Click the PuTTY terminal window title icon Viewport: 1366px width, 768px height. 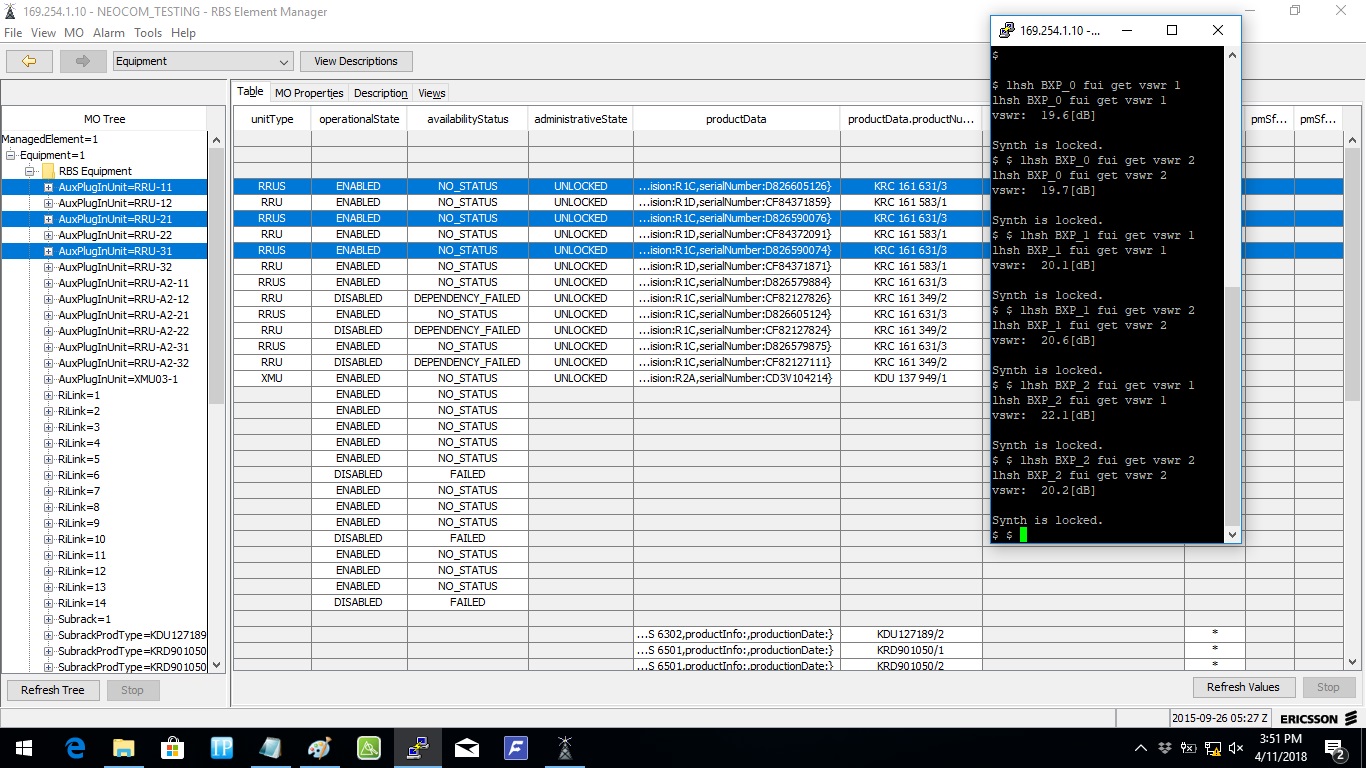(1007, 30)
